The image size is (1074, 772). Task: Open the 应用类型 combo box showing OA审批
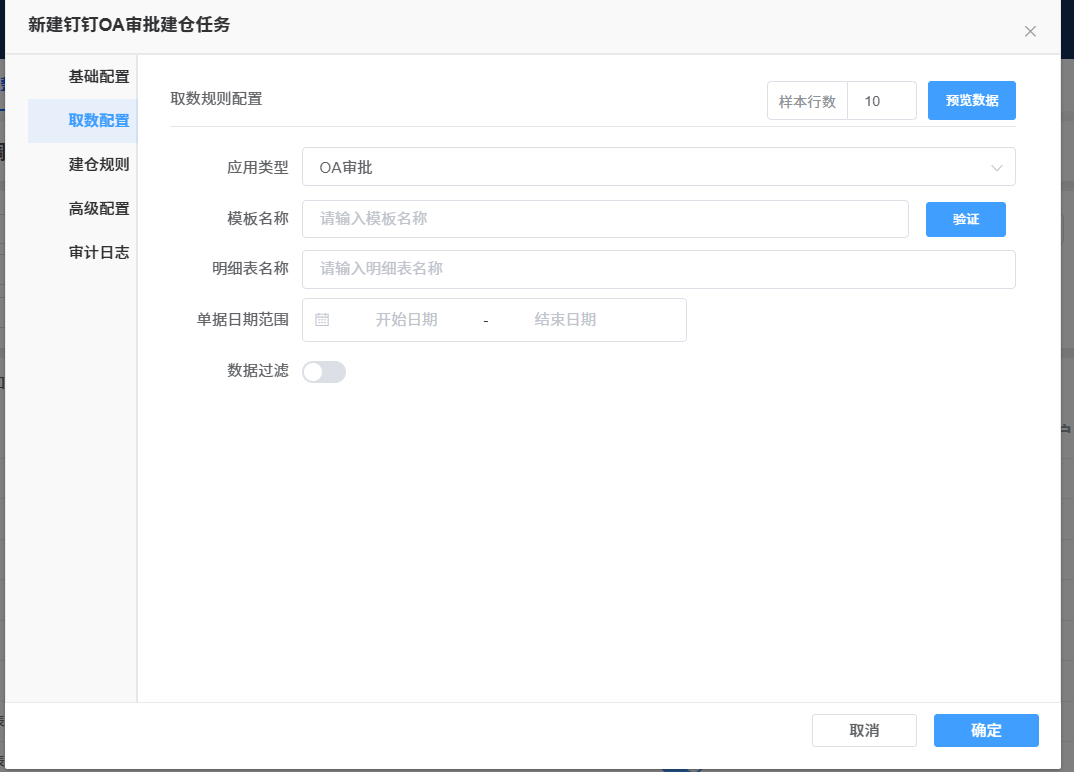pyautogui.click(x=640, y=167)
